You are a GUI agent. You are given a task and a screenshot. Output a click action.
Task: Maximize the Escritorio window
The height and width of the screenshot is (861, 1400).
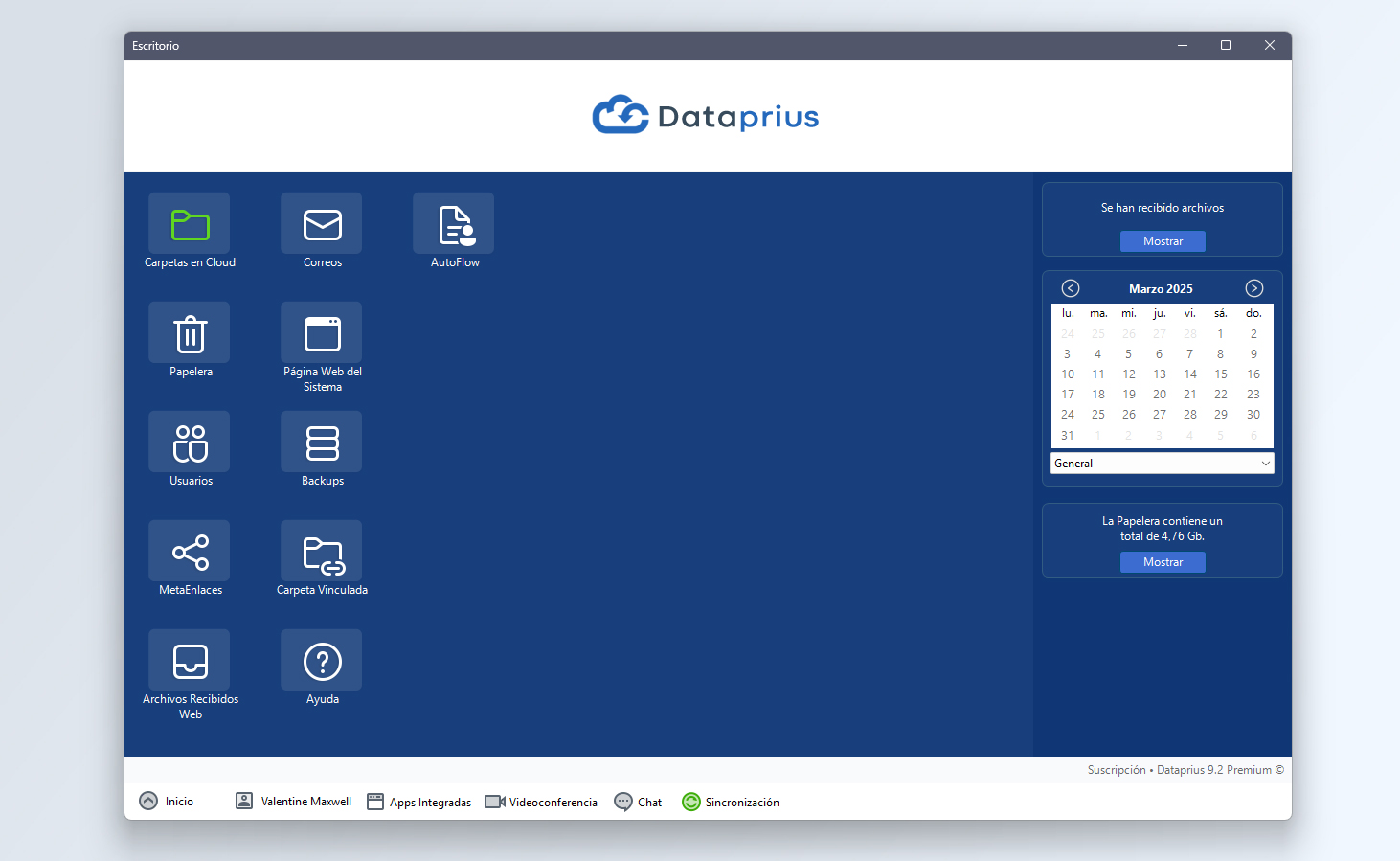[x=1226, y=45]
